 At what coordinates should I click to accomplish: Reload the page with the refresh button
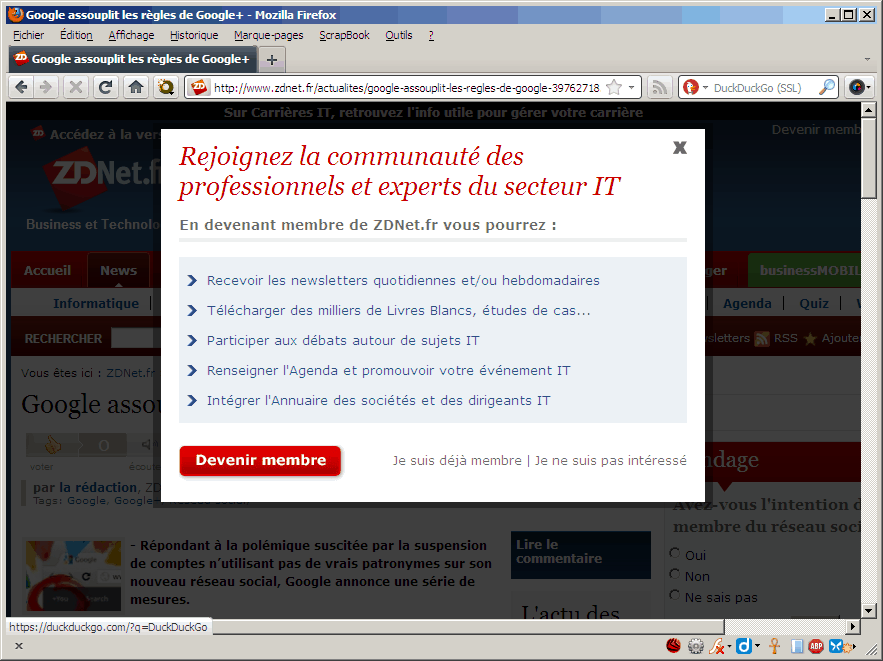pyautogui.click(x=105, y=87)
